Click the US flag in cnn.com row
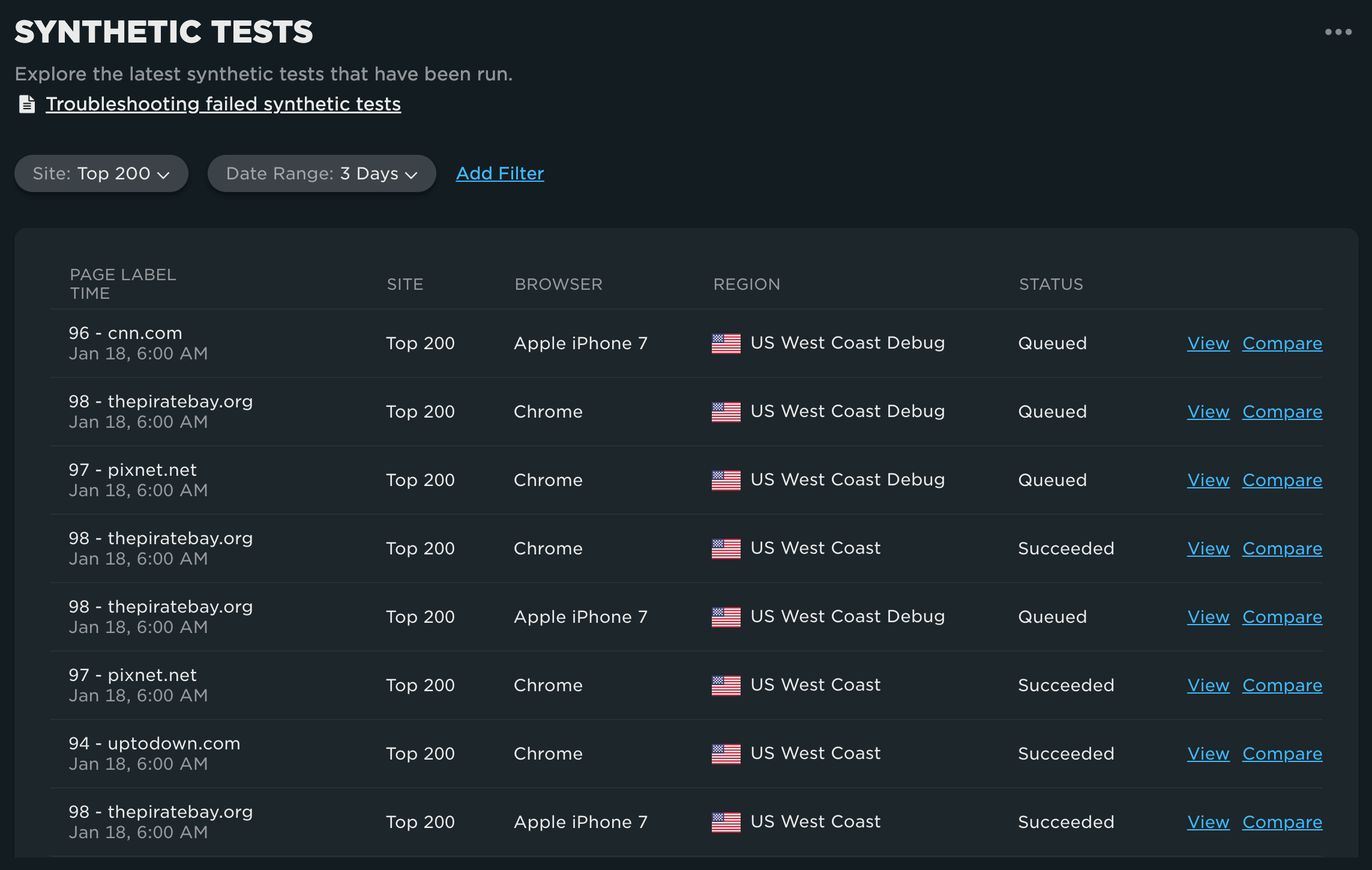This screenshot has width=1372, height=870. [726, 343]
